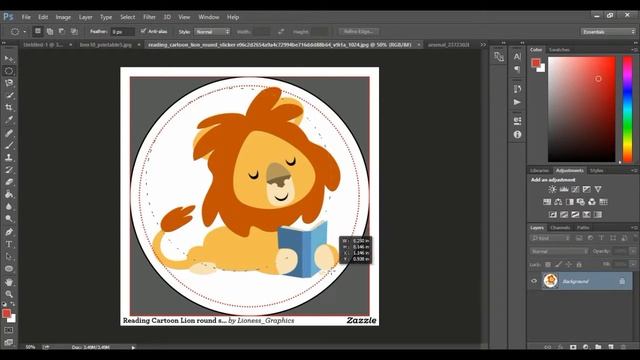Select the Move tool
Screen dimensions: 640x360
[9, 59]
